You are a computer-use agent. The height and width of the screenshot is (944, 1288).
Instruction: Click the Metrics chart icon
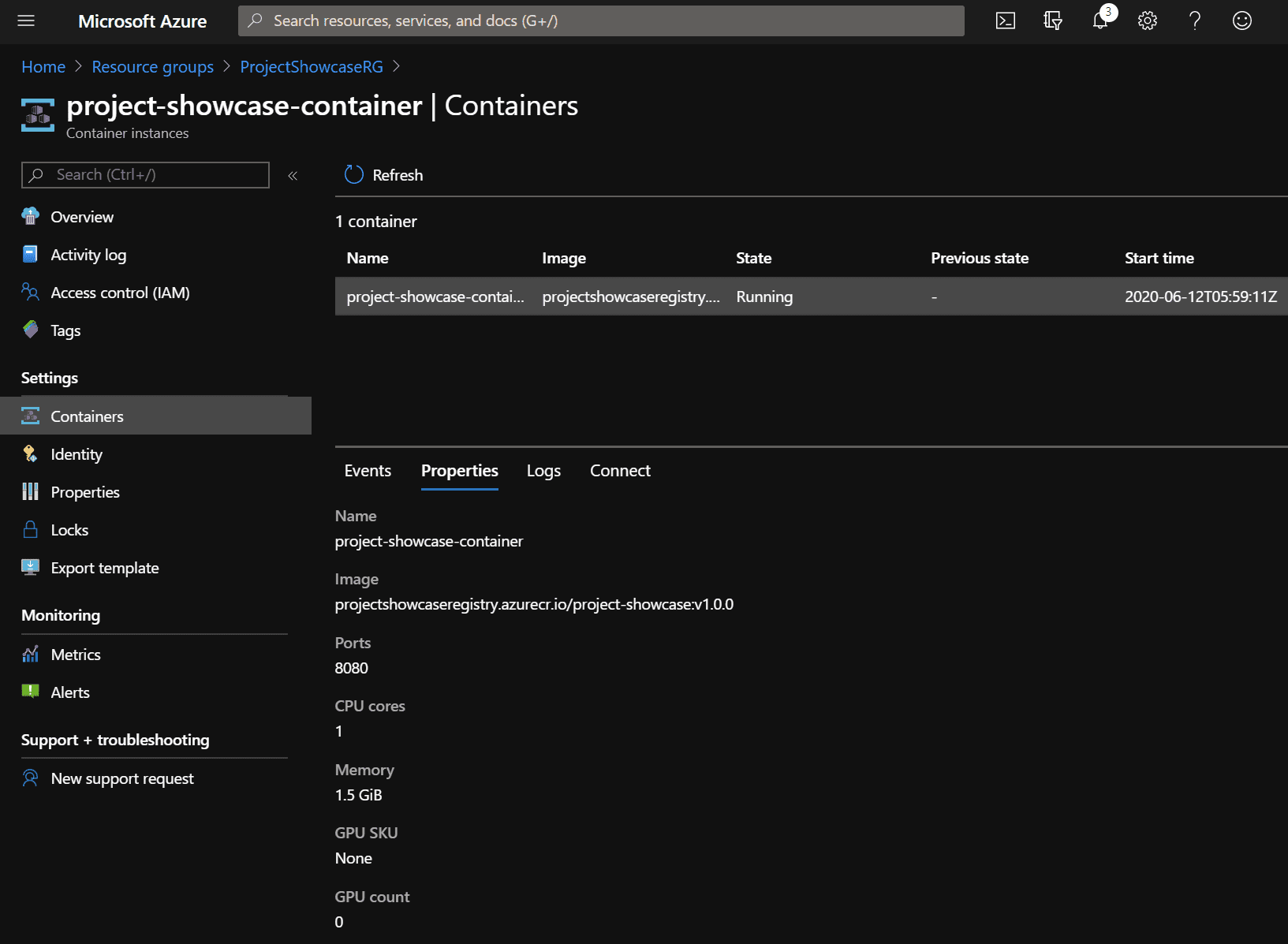click(31, 654)
